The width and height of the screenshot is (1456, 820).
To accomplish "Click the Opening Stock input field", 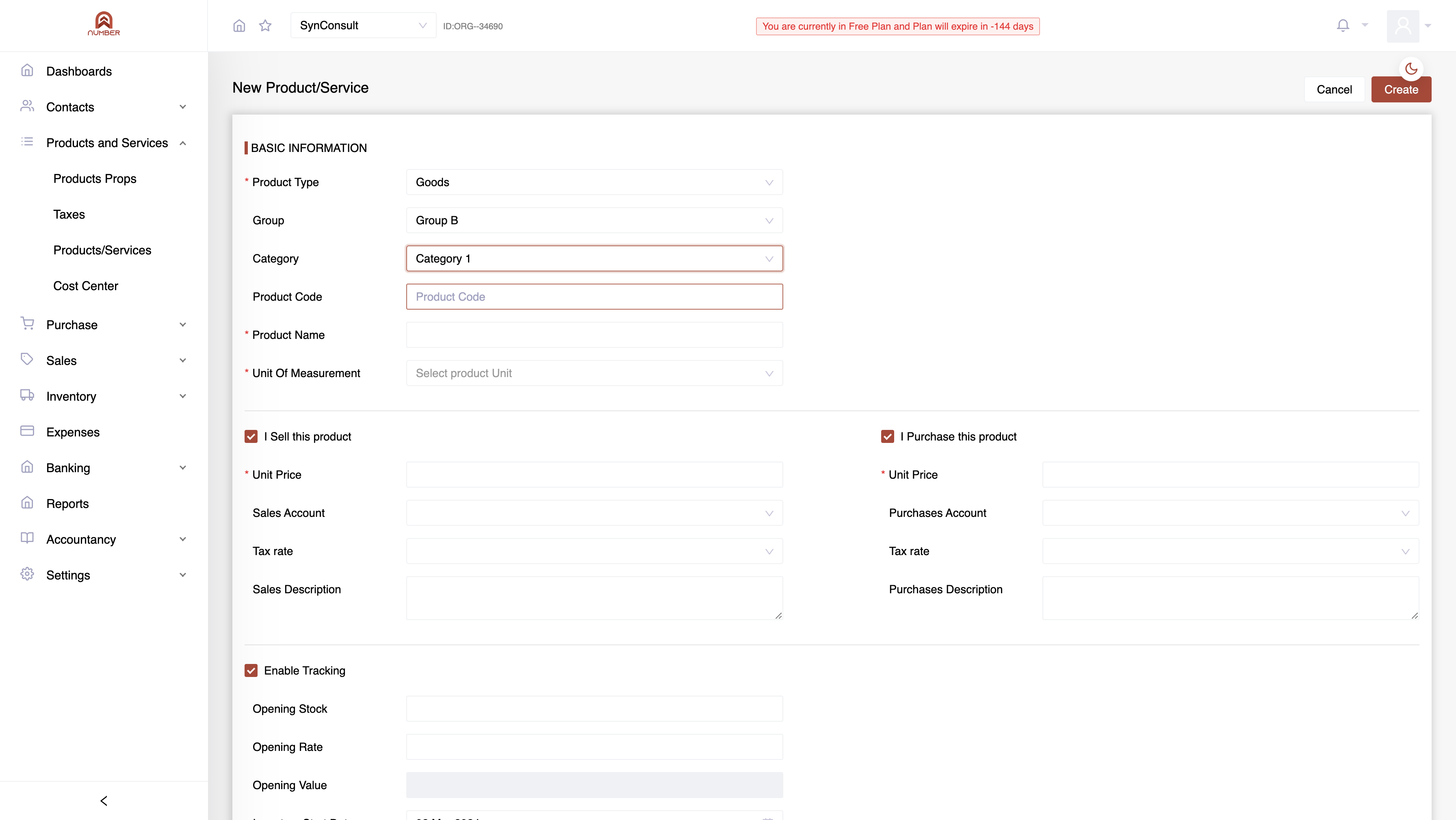I will 595,709.
